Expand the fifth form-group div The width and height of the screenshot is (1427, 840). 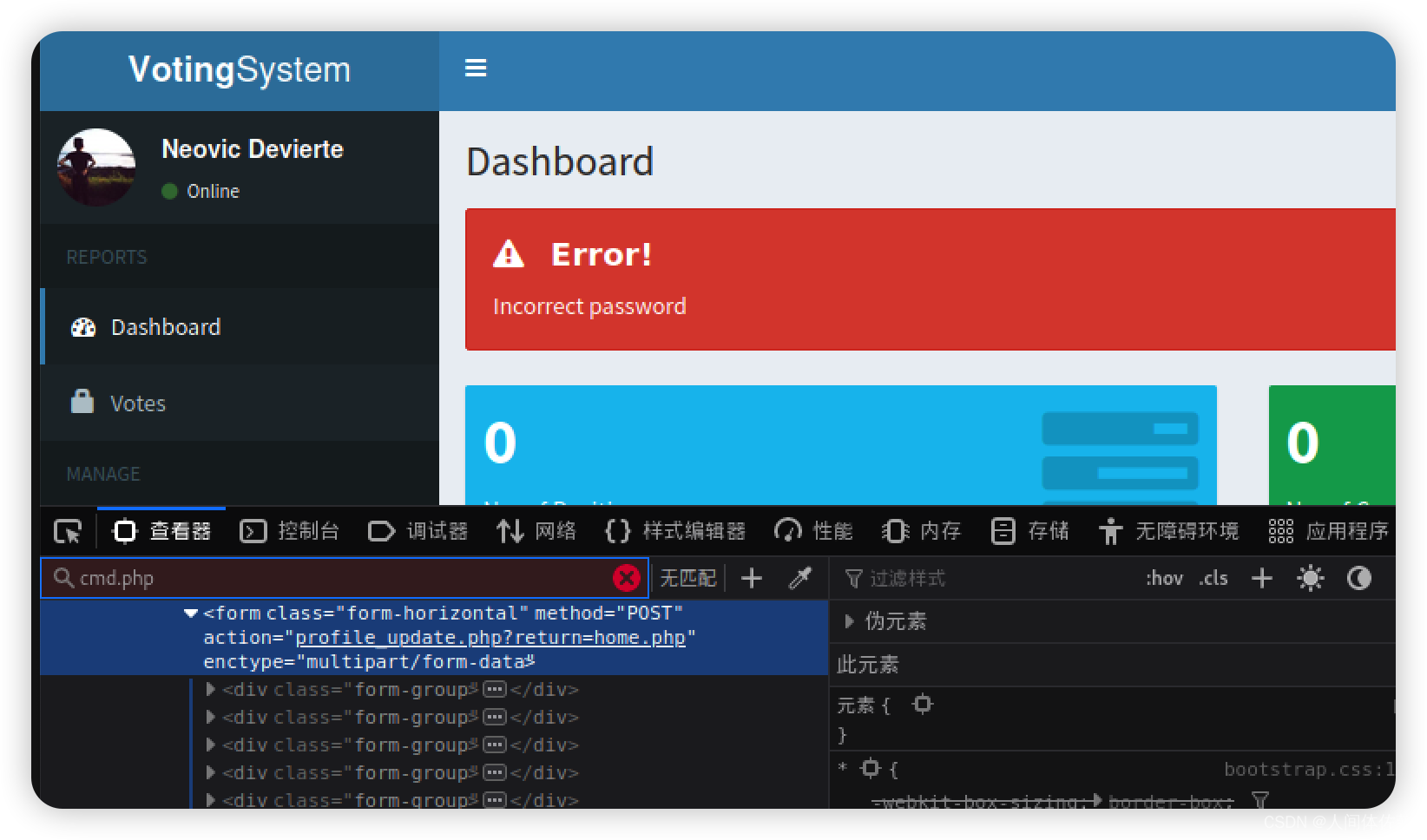point(210,800)
